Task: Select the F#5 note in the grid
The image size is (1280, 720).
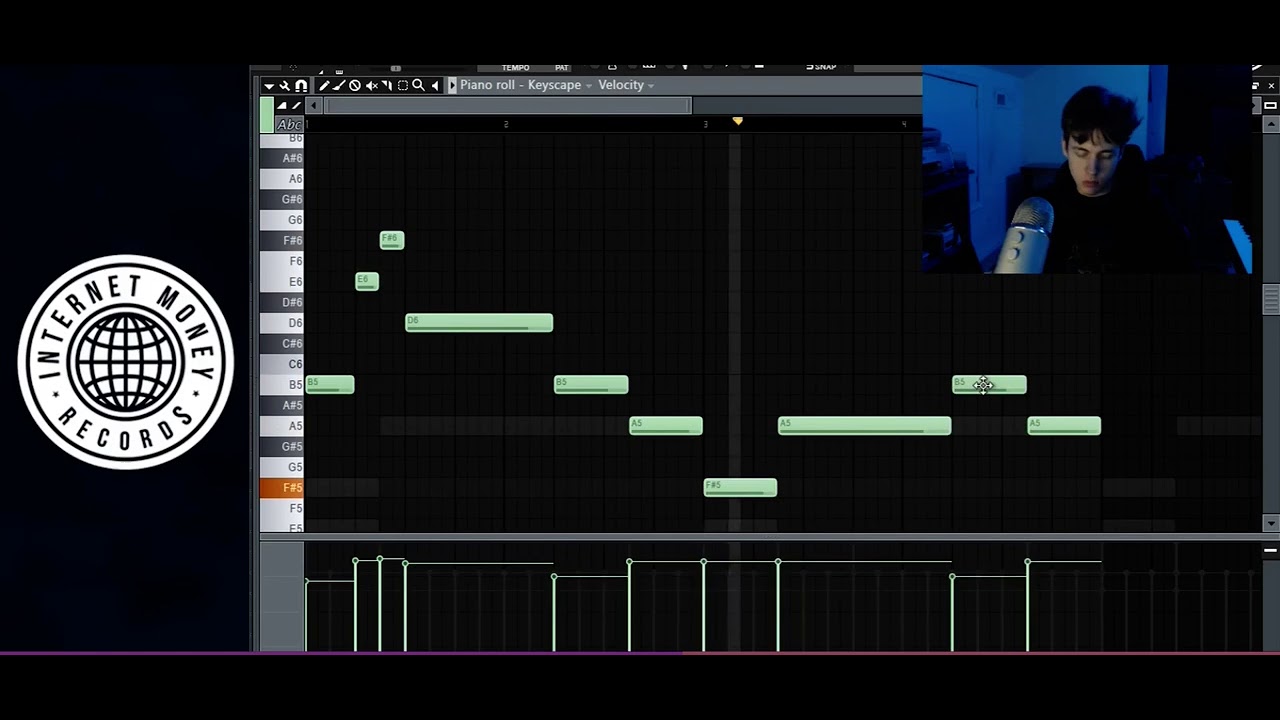Action: (740, 488)
